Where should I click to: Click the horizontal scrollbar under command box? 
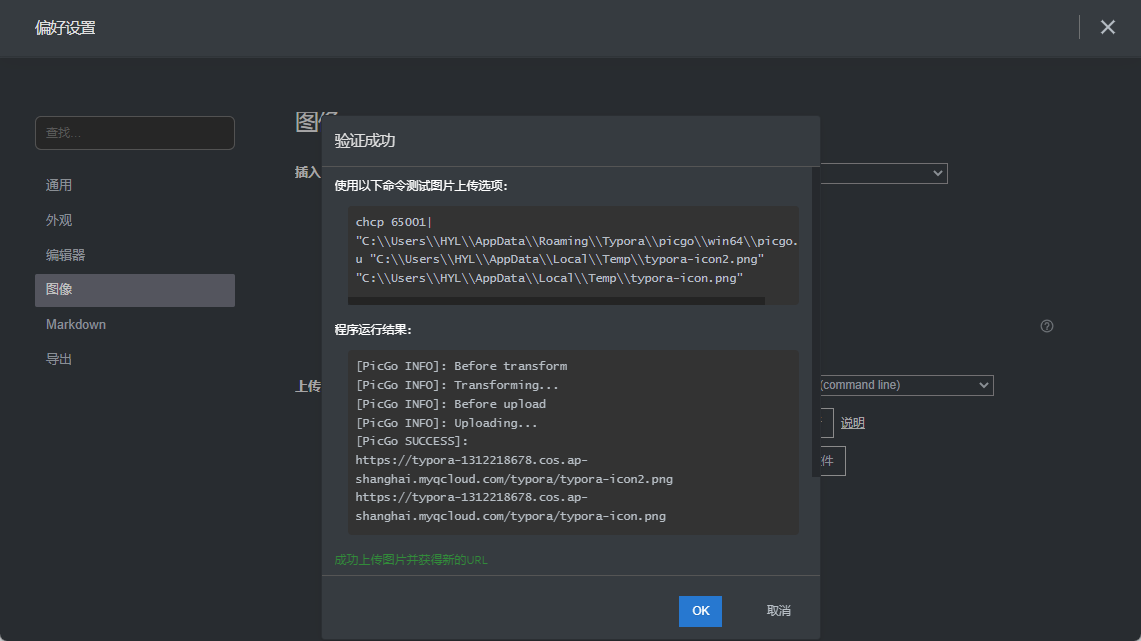(556, 300)
